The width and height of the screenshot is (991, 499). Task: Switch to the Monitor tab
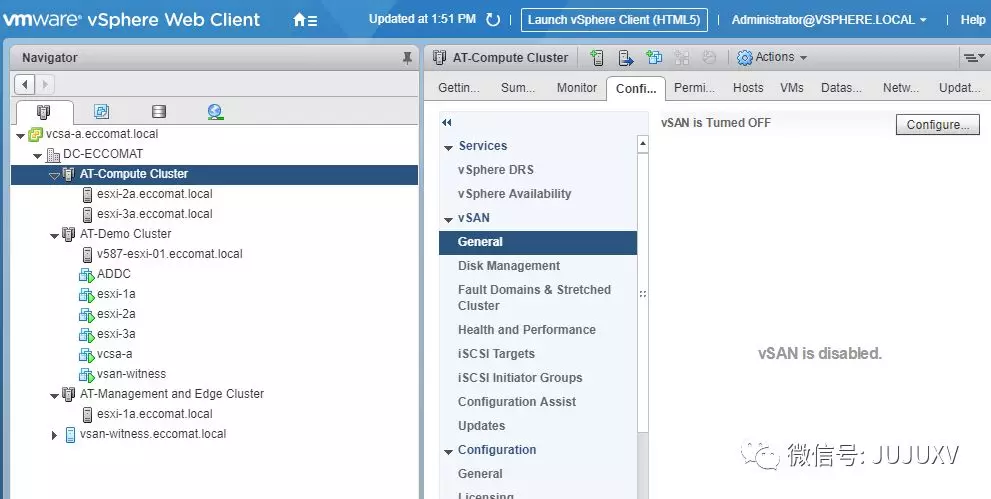(576, 88)
